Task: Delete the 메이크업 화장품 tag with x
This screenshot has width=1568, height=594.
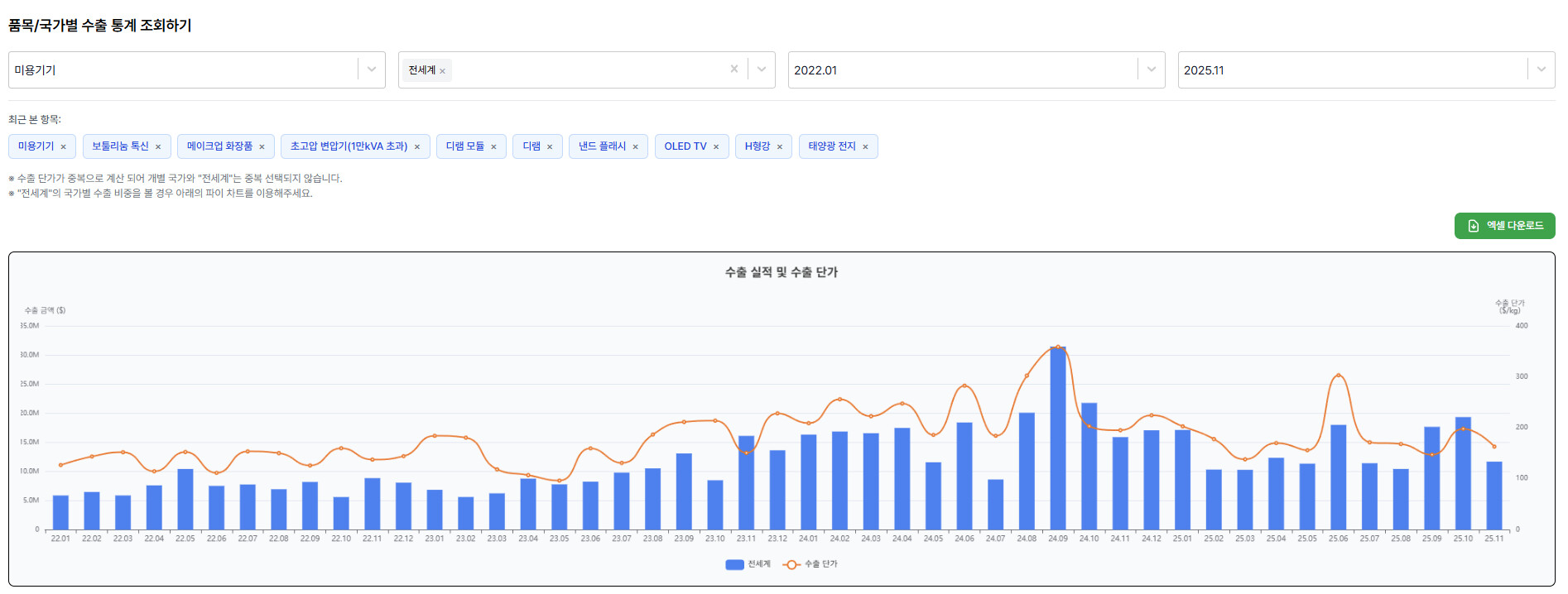Action: coord(262,147)
